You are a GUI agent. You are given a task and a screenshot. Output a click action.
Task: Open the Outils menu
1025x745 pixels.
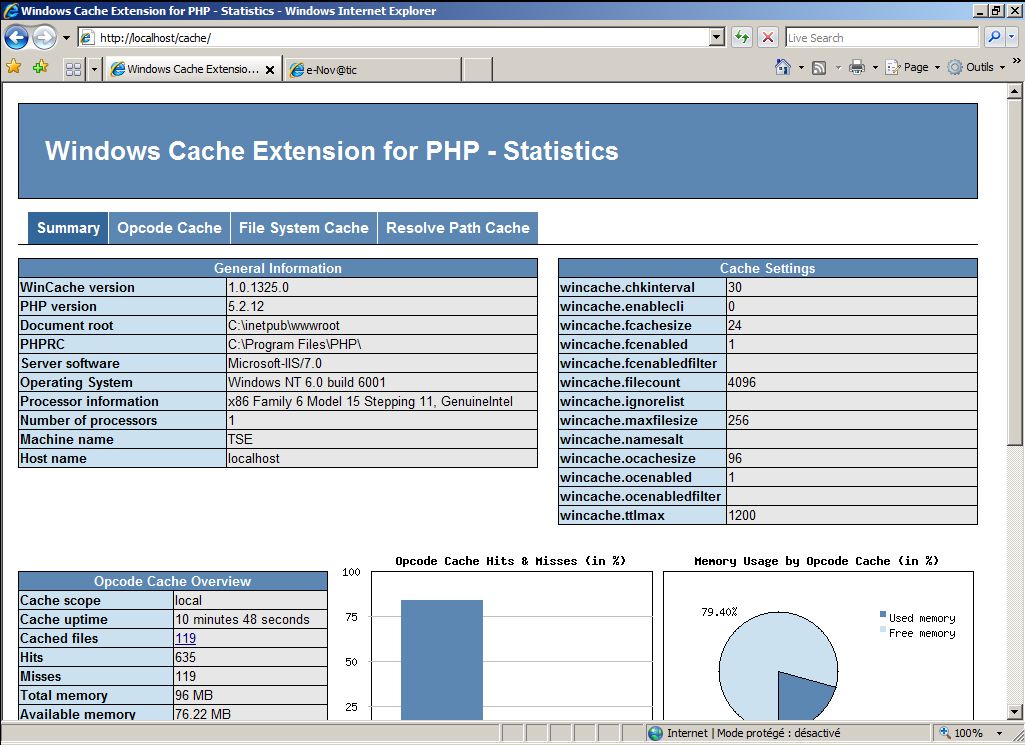977,67
